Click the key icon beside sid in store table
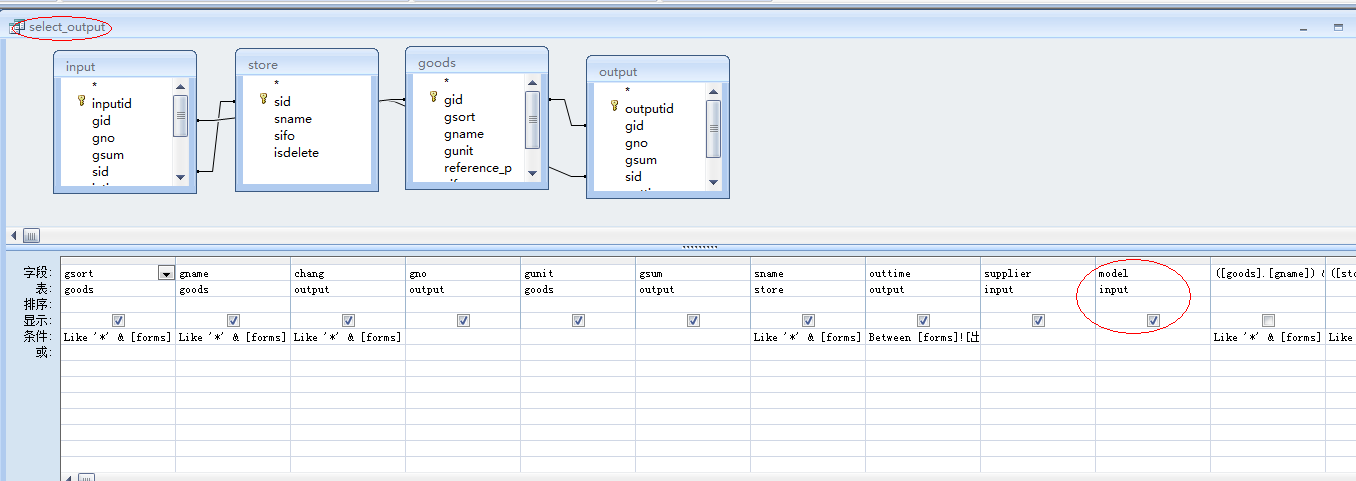Image resolution: width=1356 pixels, height=481 pixels. pyautogui.click(x=264, y=100)
